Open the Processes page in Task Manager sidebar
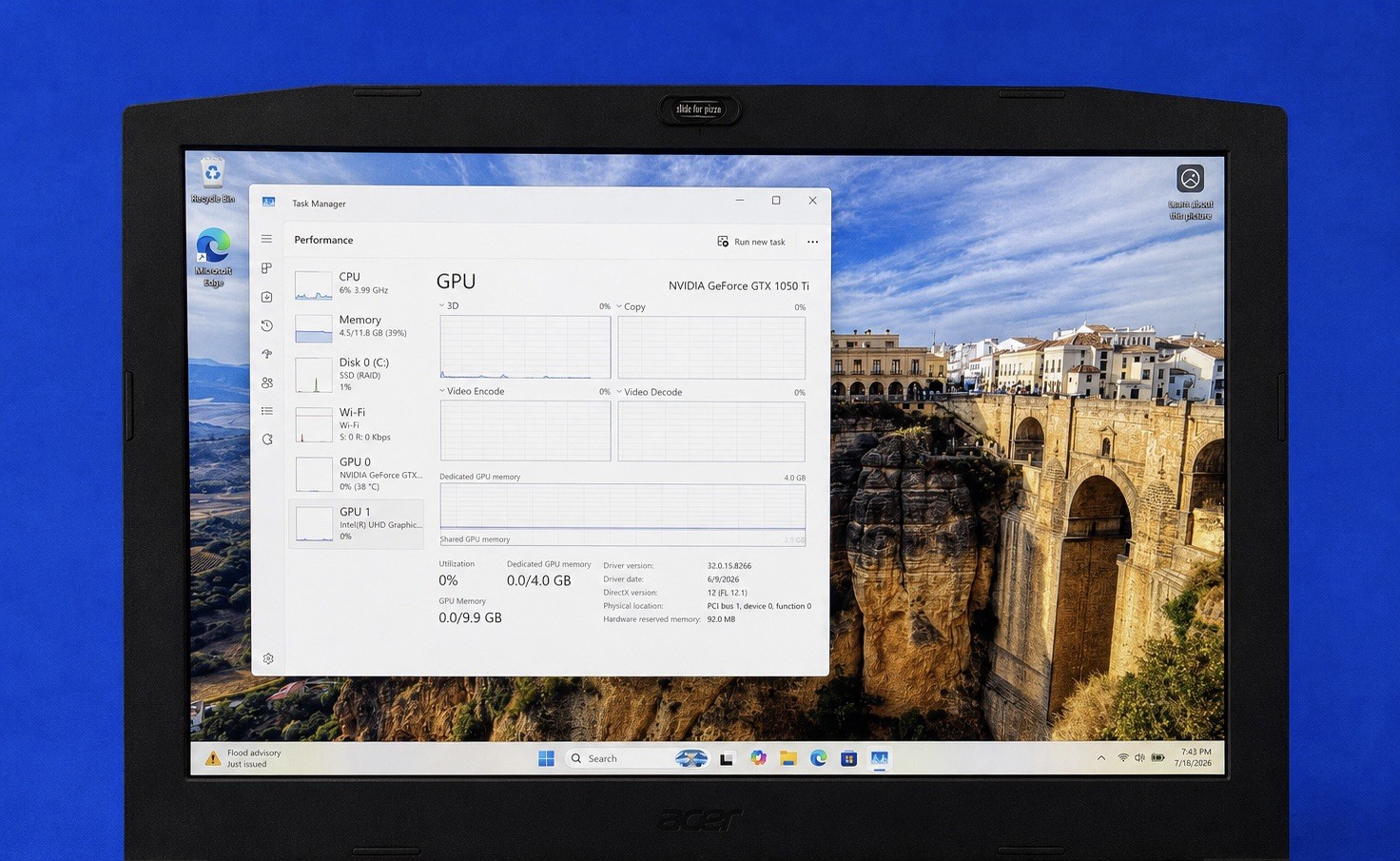Image resolution: width=1400 pixels, height=861 pixels. (x=267, y=268)
